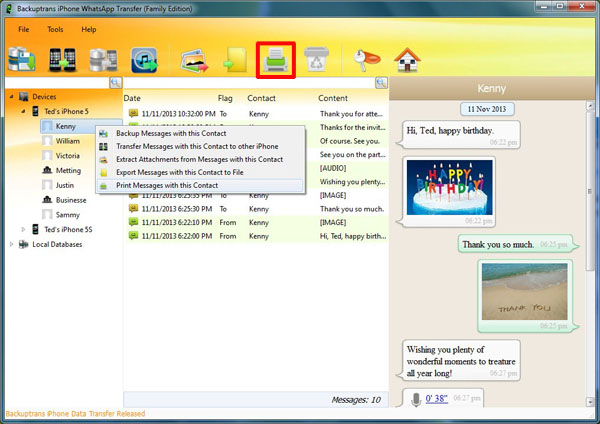Expand the Local Databases node
The height and width of the screenshot is (424, 600).
tap(11, 244)
